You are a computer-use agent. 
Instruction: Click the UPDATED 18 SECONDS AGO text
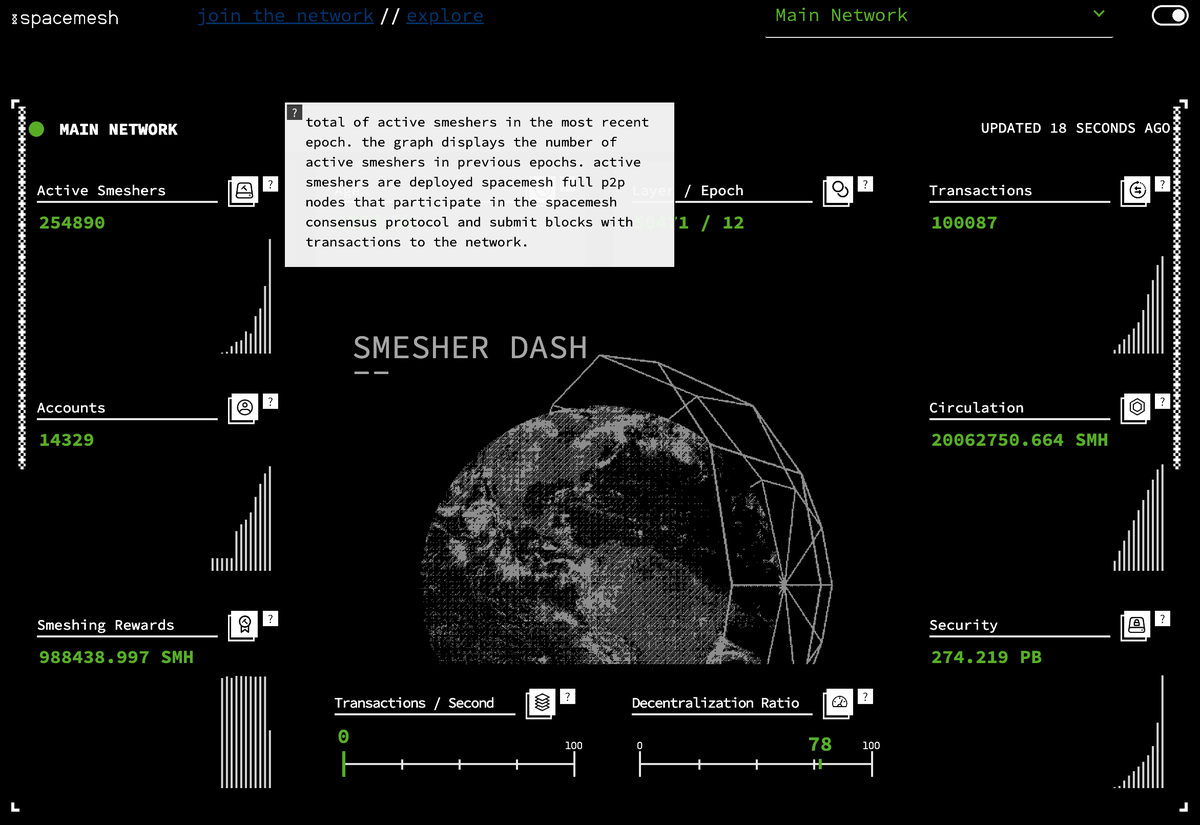pos(1075,128)
